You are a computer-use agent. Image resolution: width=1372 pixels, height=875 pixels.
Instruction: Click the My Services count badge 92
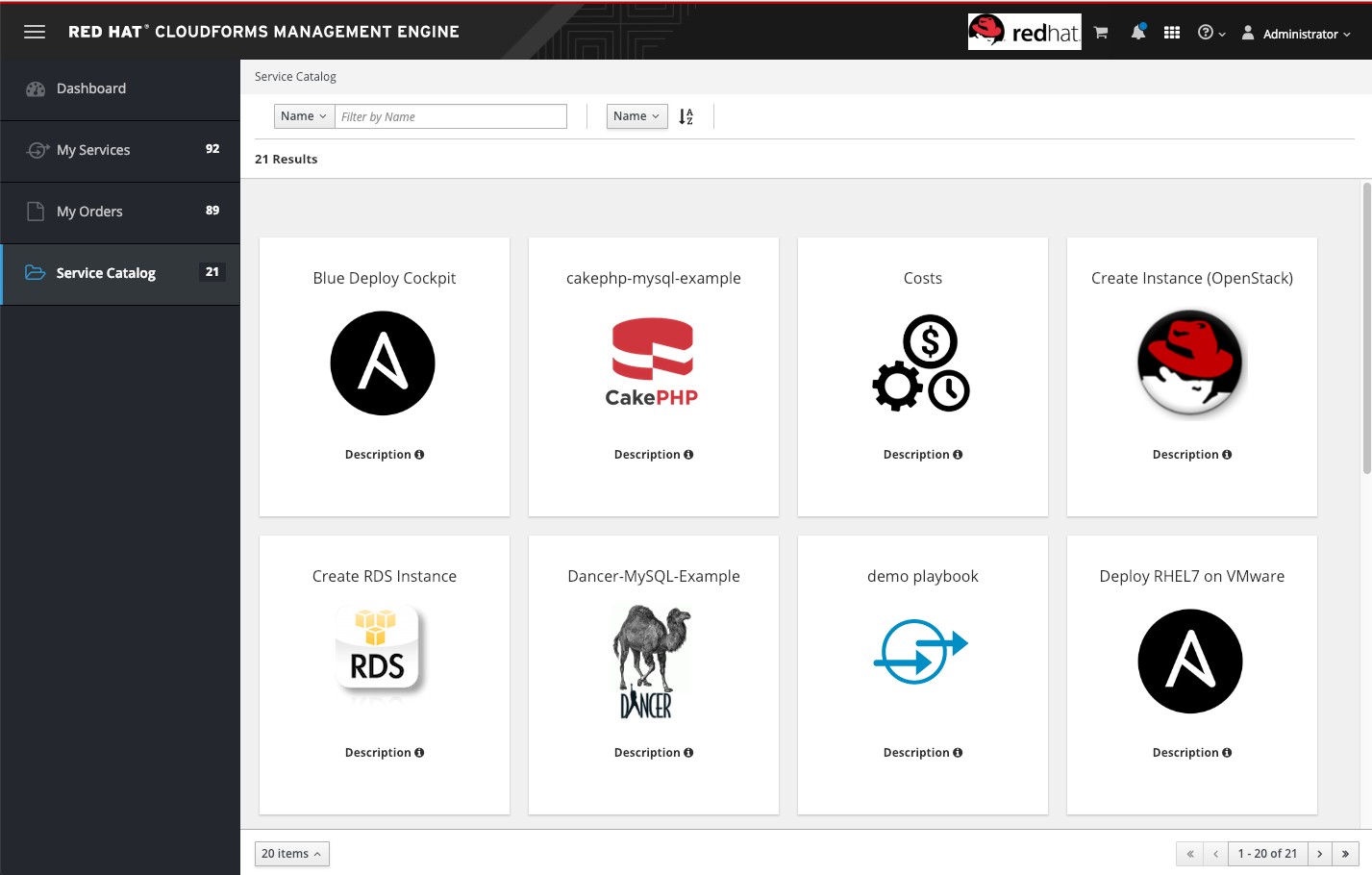212,149
